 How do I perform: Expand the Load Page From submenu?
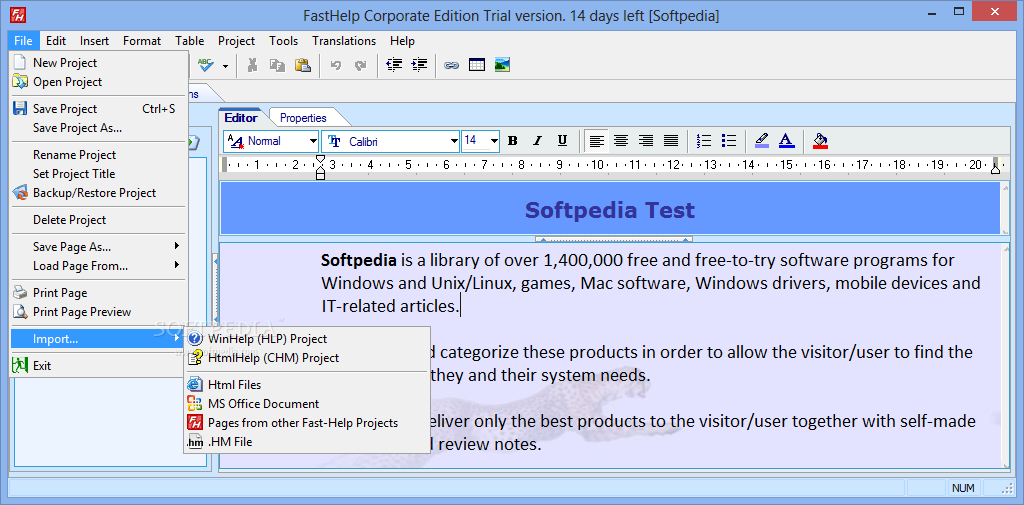pyautogui.click(x=99, y=265)
